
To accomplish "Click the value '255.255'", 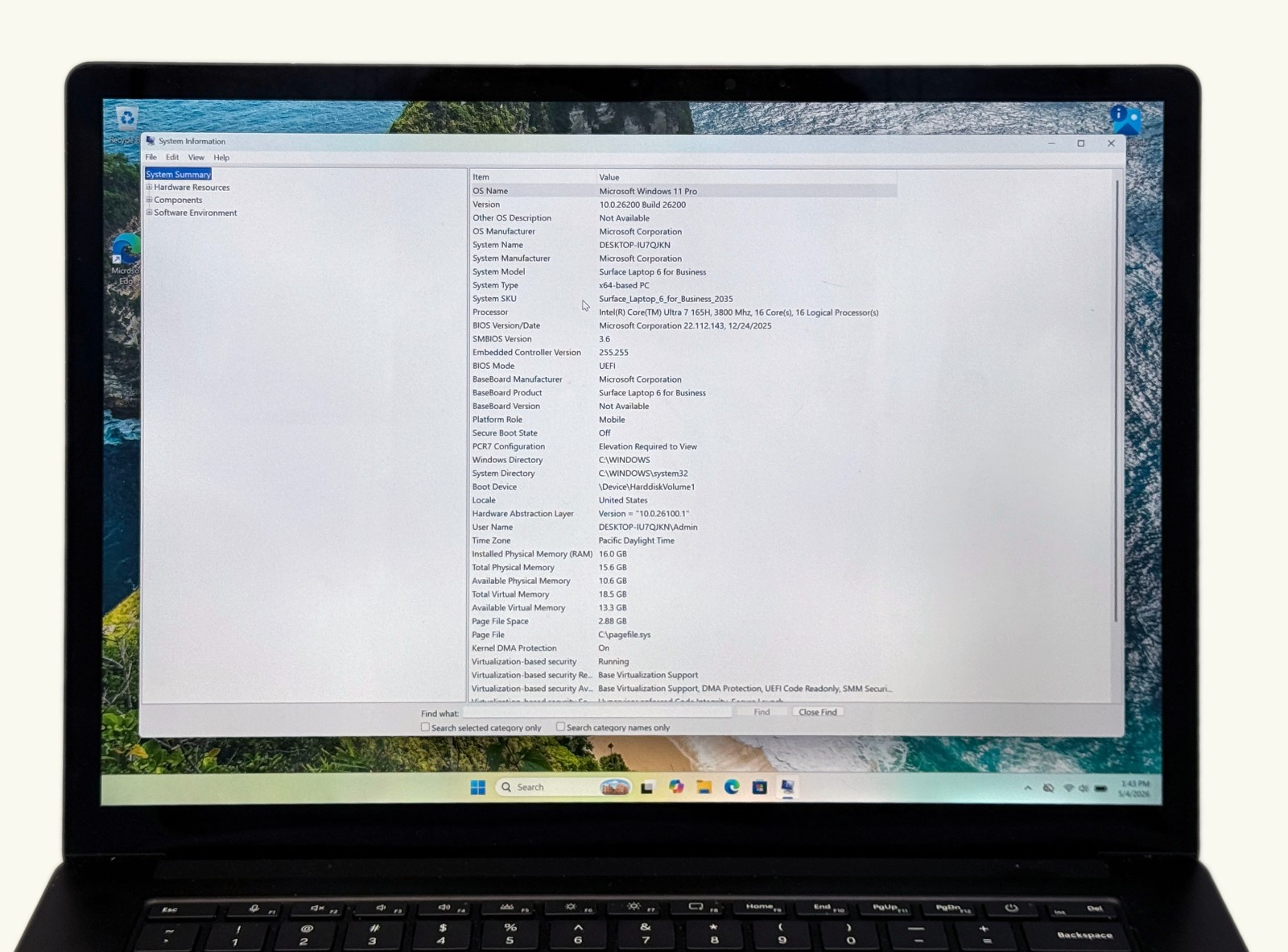I will point(613,352).
